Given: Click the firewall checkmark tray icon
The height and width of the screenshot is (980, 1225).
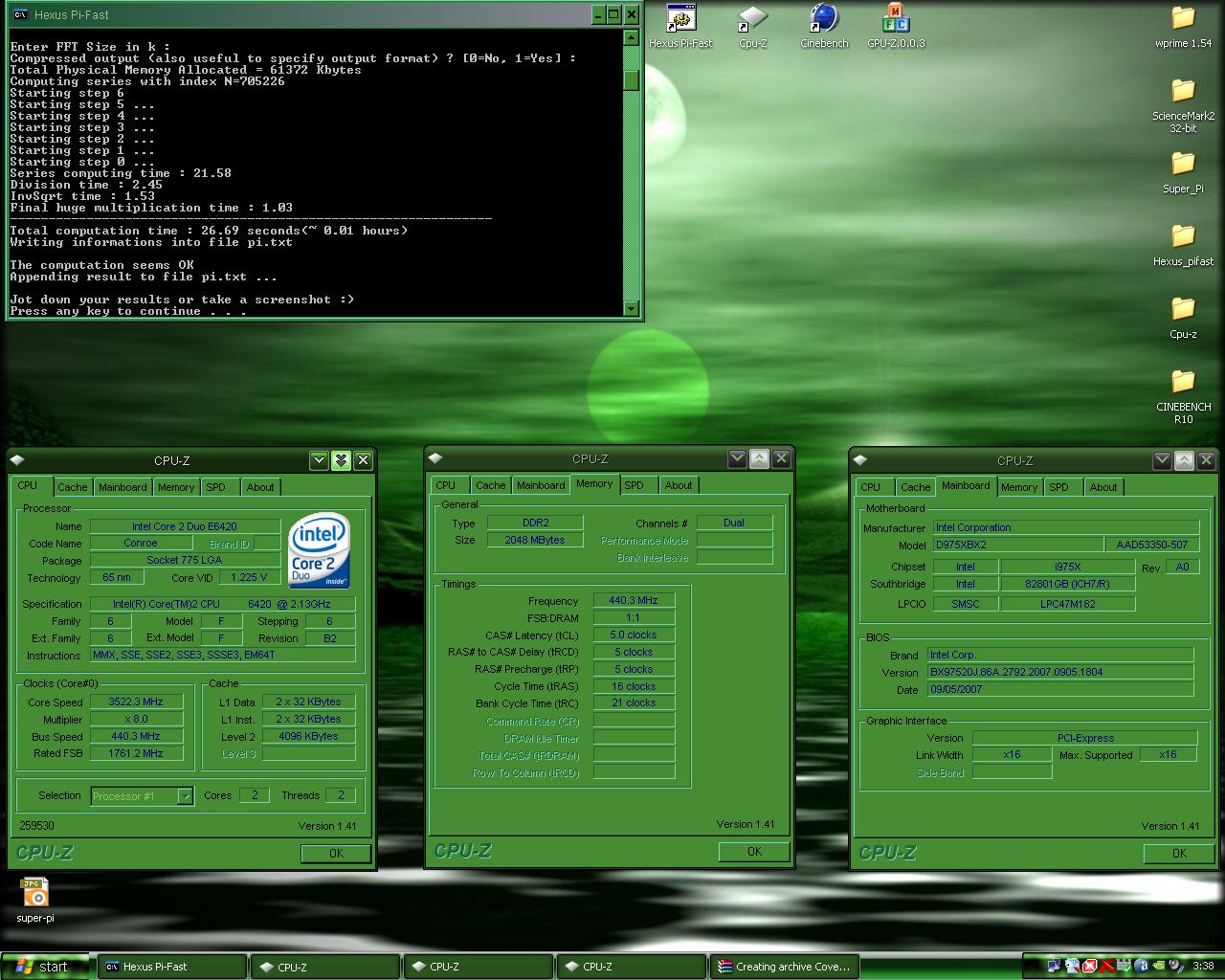Looking at the screenshot, I should (x=1124, y=966).
